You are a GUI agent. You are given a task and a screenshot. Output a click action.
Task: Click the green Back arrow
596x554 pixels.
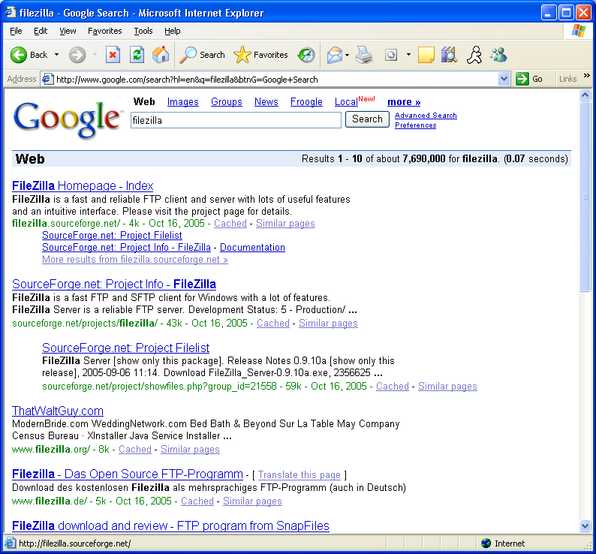[18, 55]
